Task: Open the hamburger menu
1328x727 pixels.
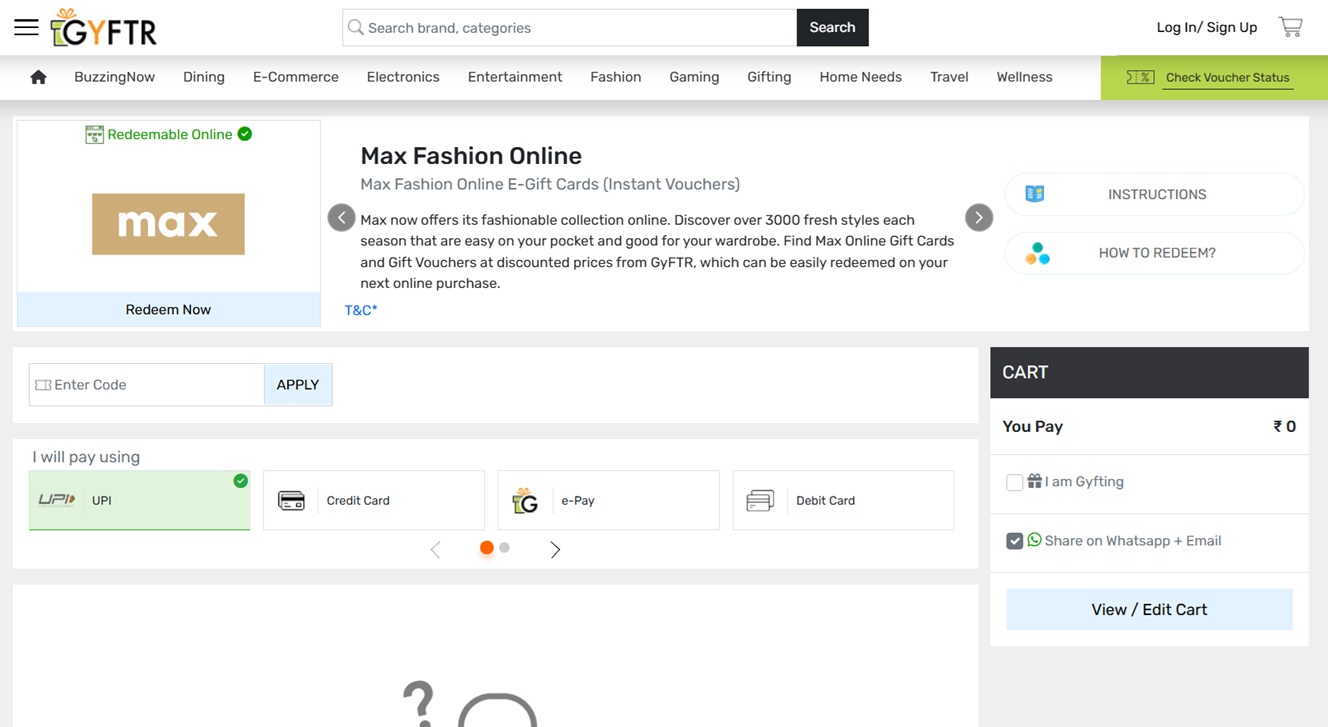Action: (26, 27)
